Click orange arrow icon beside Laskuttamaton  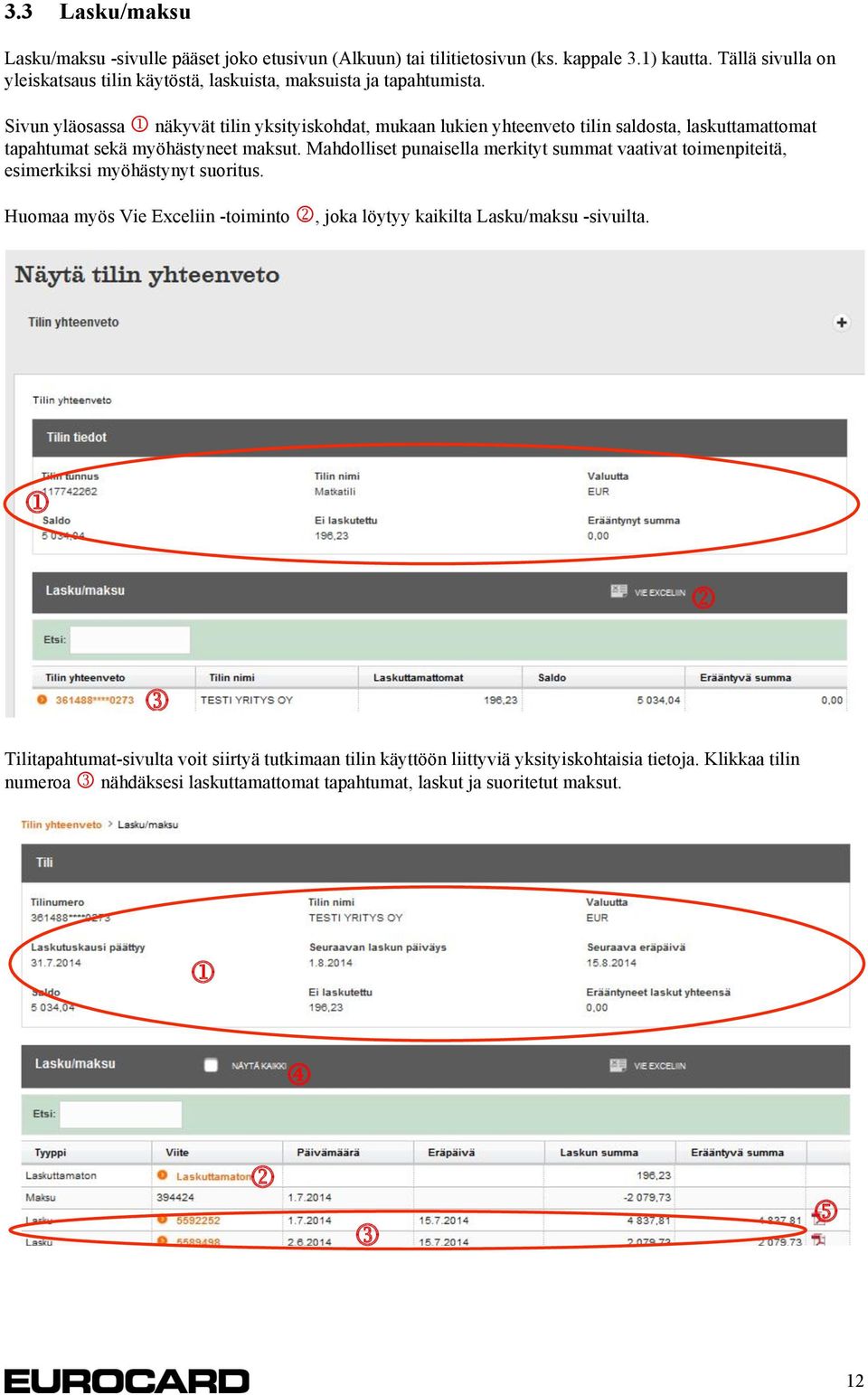tap(162, 1175)
